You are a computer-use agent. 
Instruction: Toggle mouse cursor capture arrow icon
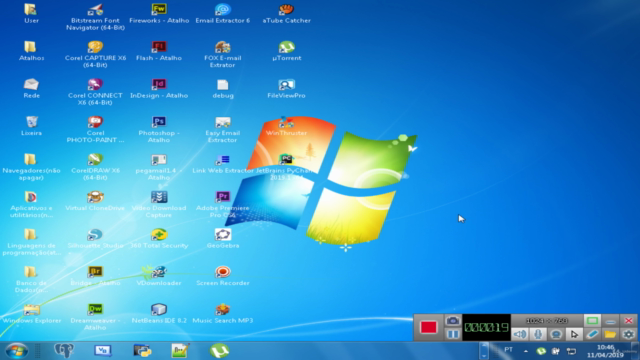pyautogui.click(x=574, y=334)
